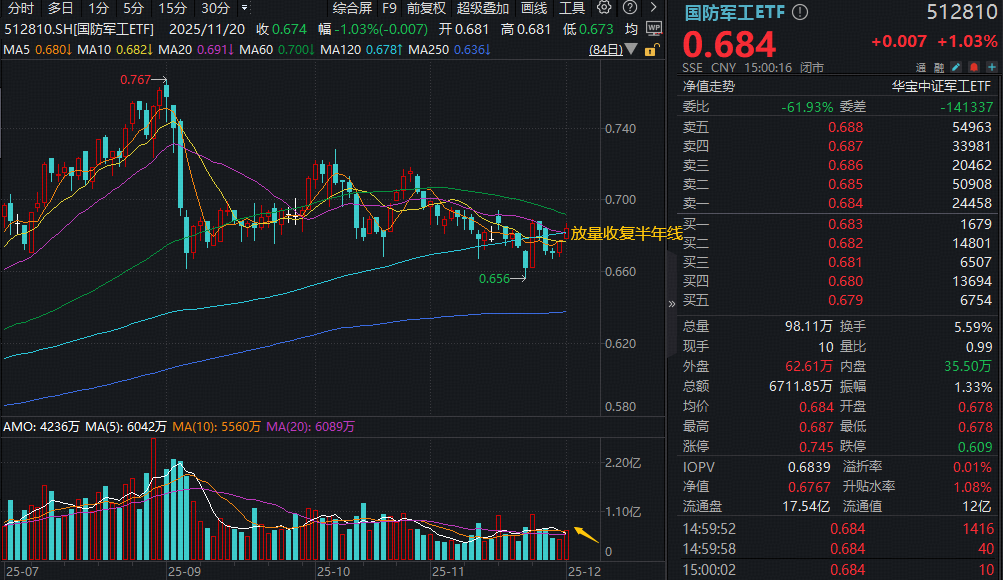
Task: Switch to 分时 intraday tab
Action: (17, 8)
